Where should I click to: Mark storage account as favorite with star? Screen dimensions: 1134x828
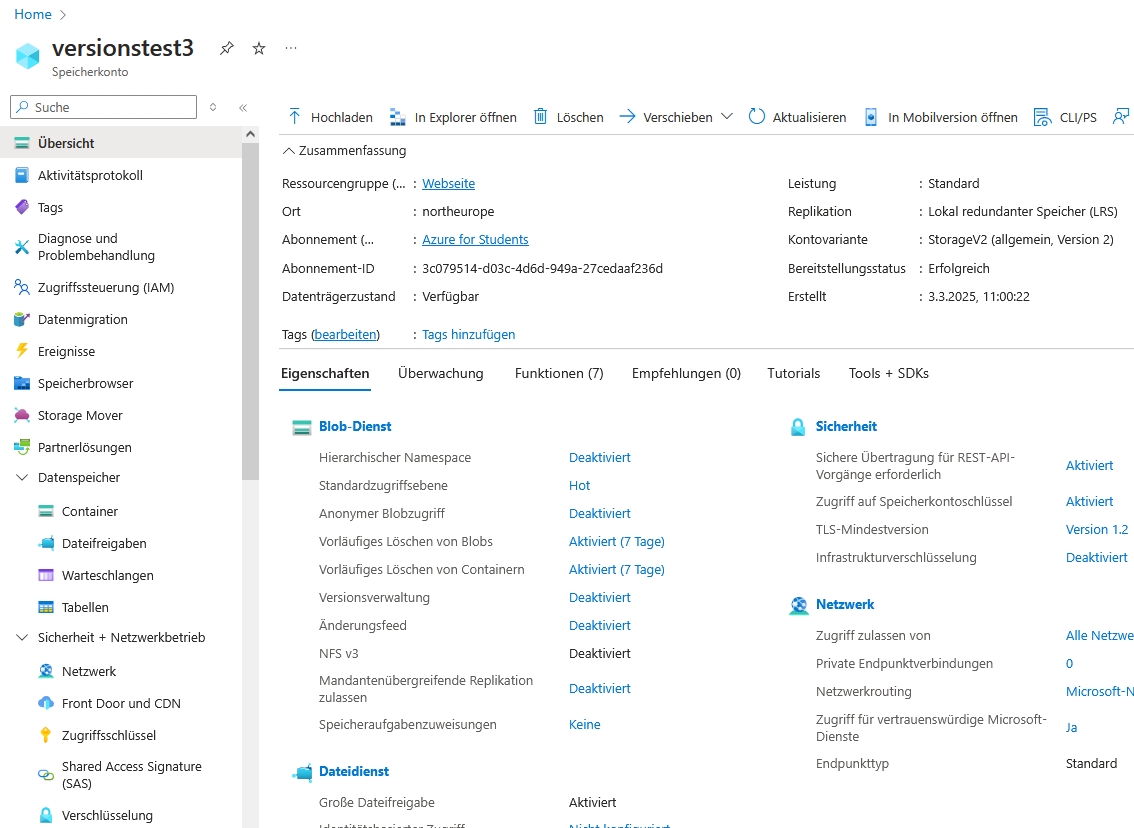coord(259,48)
